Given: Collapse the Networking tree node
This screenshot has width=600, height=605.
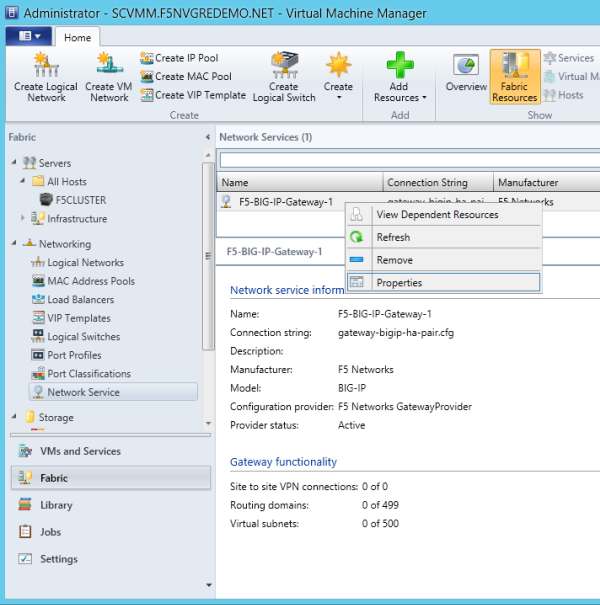Looking at the screenshot, I should point(14,244).
